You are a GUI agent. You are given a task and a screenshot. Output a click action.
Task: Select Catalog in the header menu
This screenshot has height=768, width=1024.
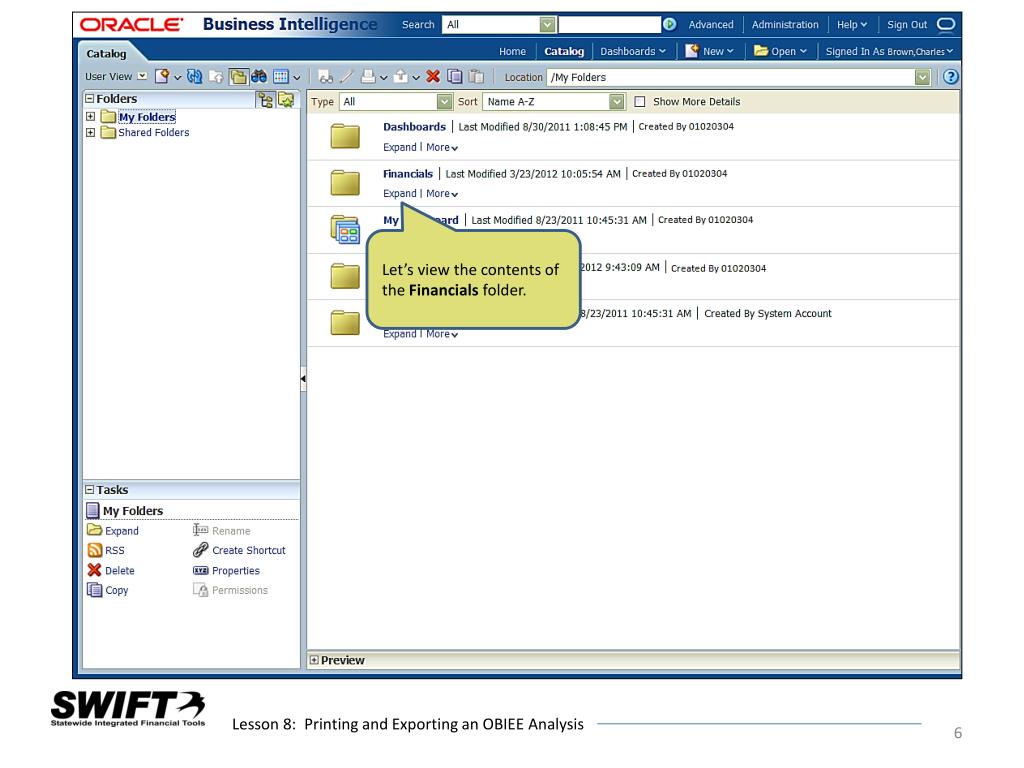tap(564, 51)
